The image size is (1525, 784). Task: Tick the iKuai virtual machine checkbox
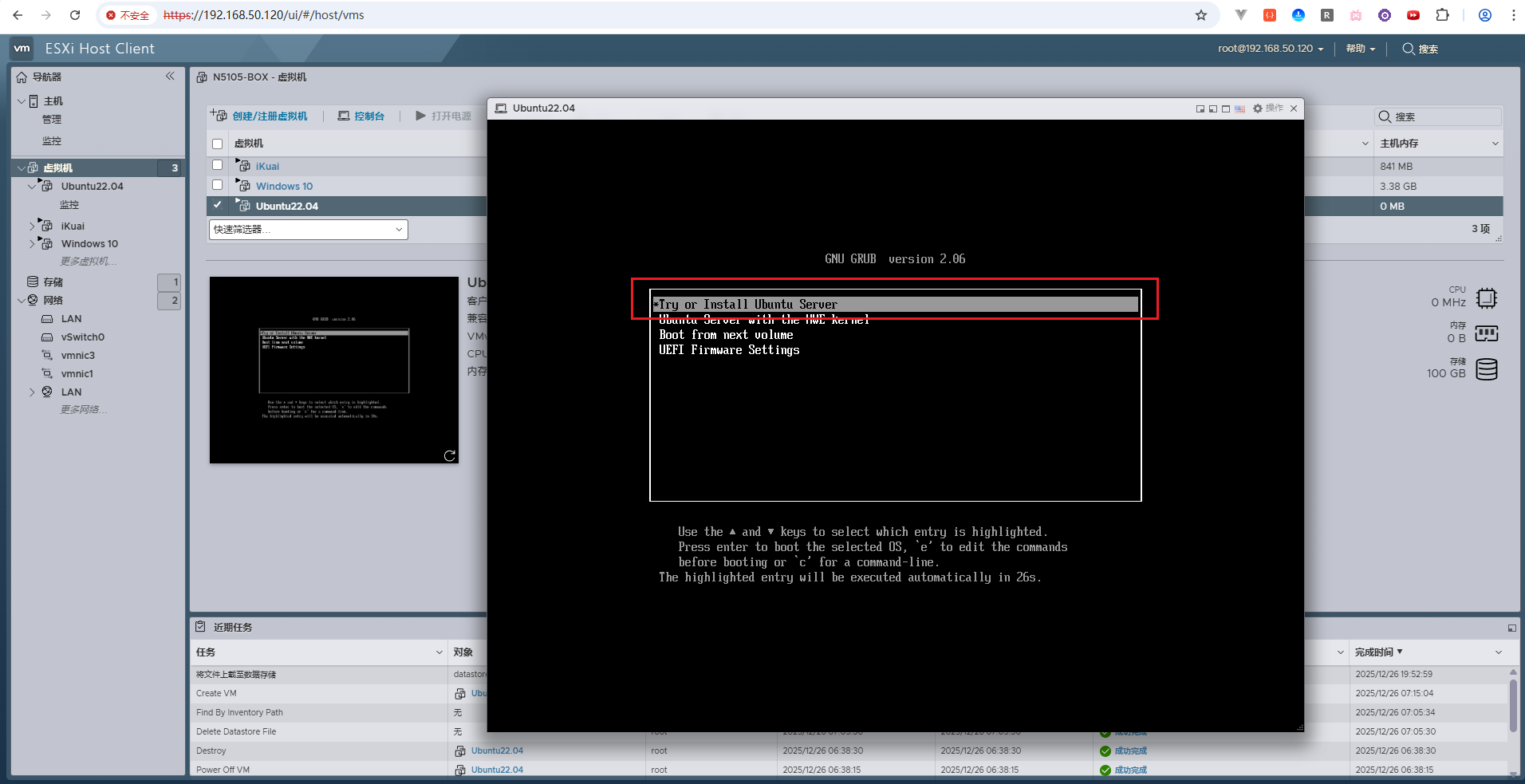click(217, 165)
